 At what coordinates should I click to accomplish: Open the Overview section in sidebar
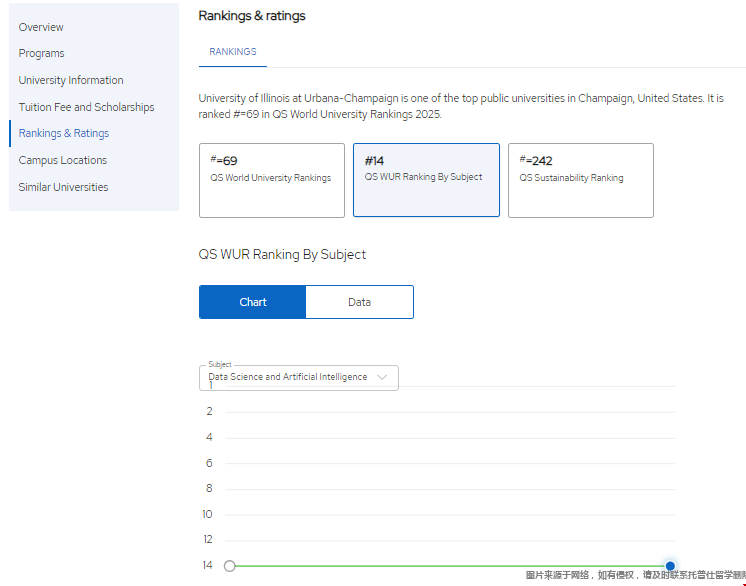[41, 27]
